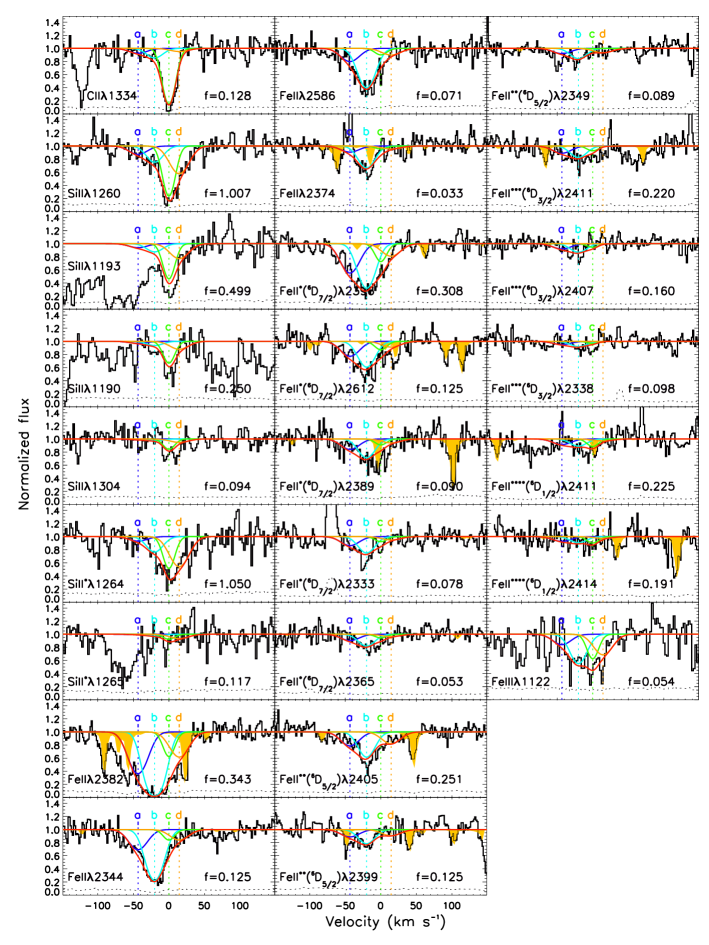This screenshot has width=709, height=945.
Task: Click the SiIIλ1193 transition label
Action: (94, 266)
